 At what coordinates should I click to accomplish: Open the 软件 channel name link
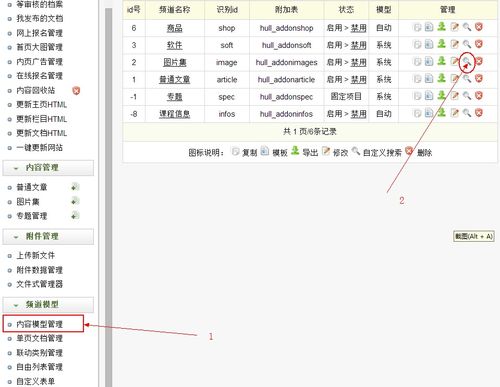click(175, 45)
